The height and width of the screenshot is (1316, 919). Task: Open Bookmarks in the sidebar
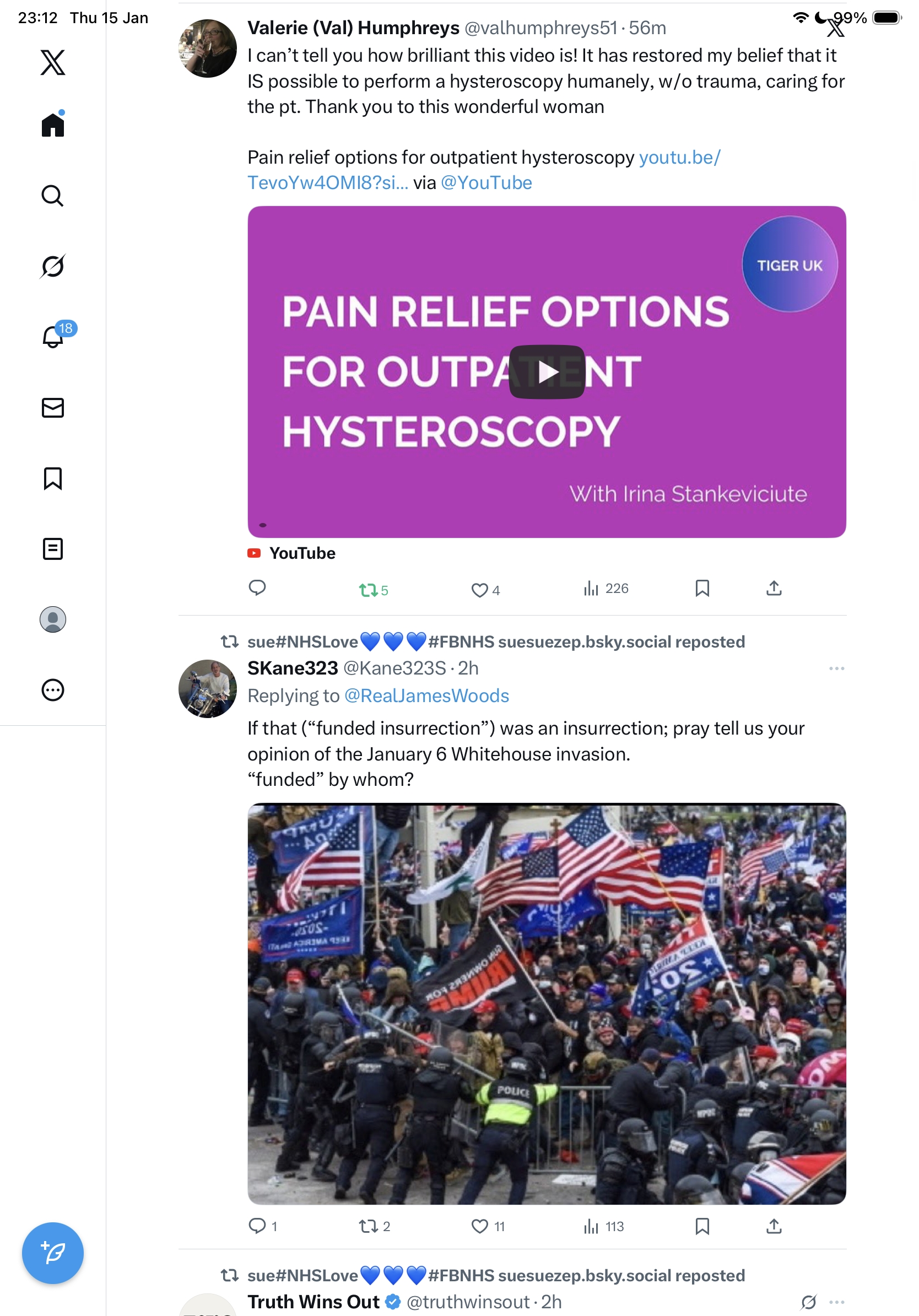click(x=53, y=478)
